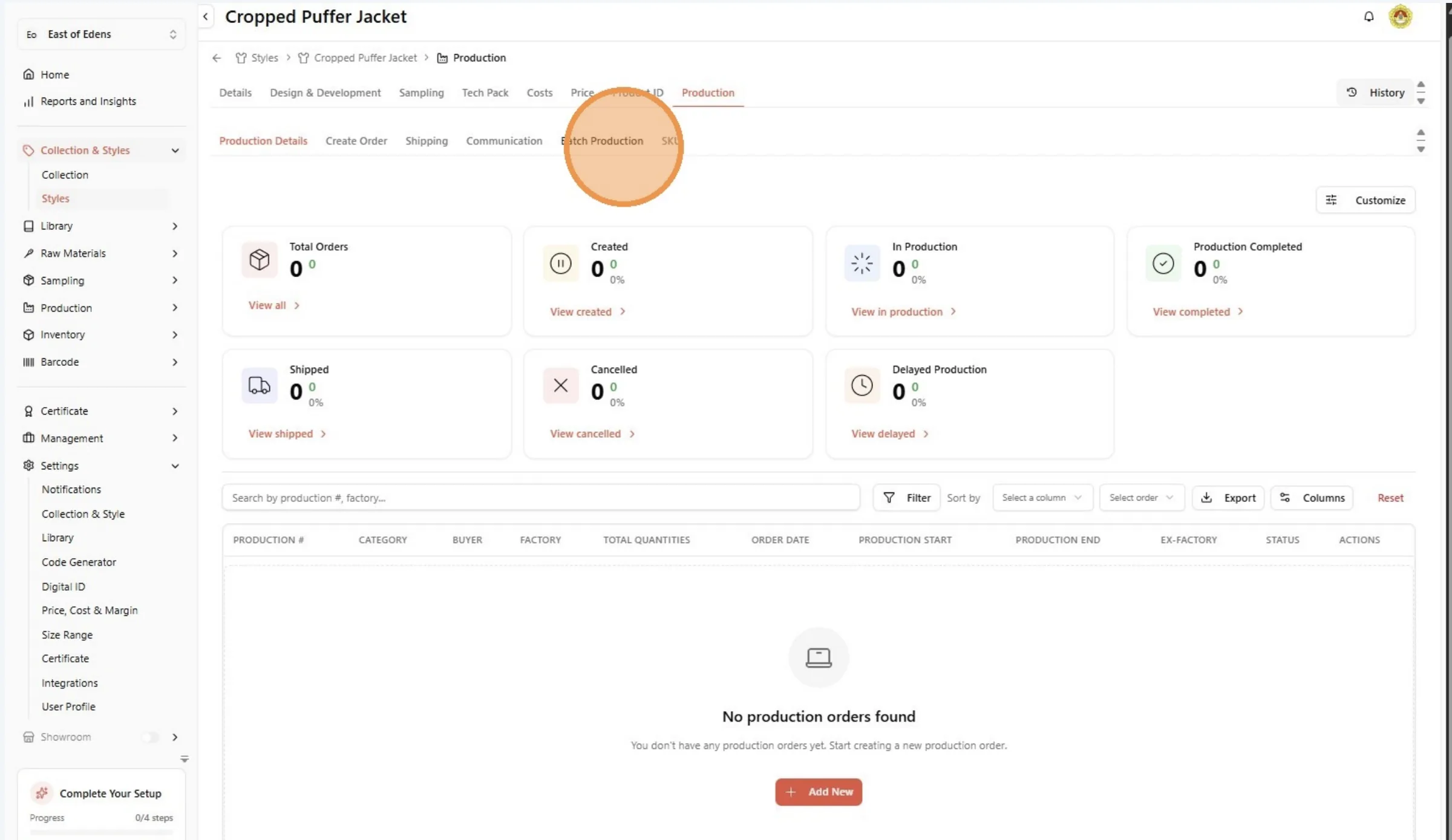Click the Complete Your Setup sparkle icon

(42, 793)
